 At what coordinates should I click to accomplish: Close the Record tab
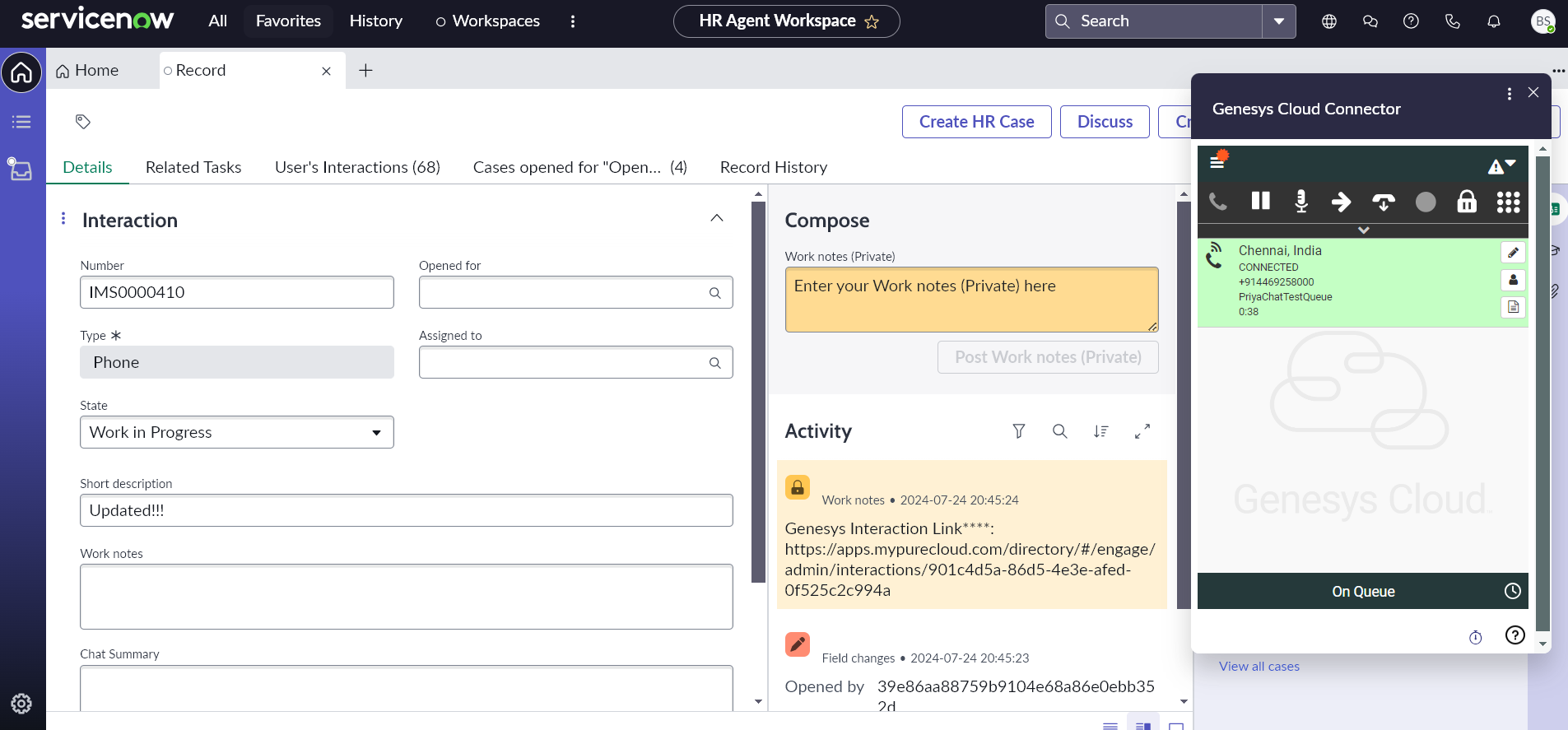[x=327, y=72]
